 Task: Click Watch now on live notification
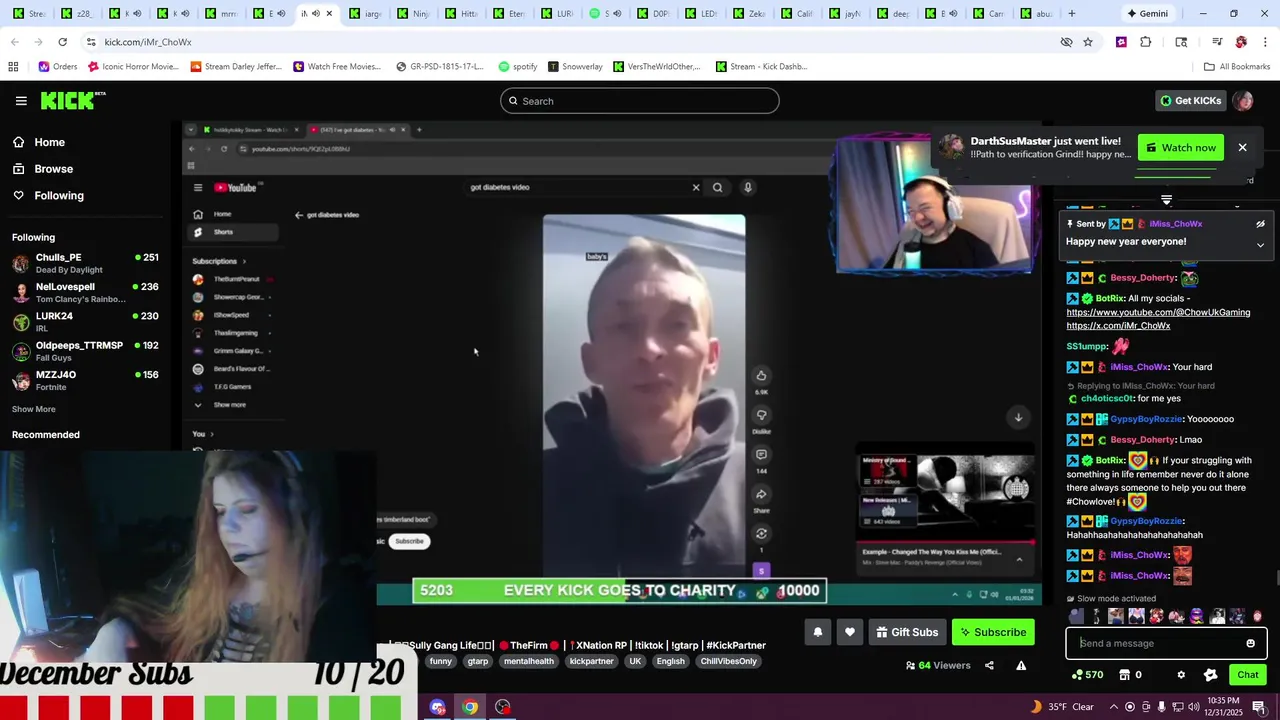[x=1181, y=148]
